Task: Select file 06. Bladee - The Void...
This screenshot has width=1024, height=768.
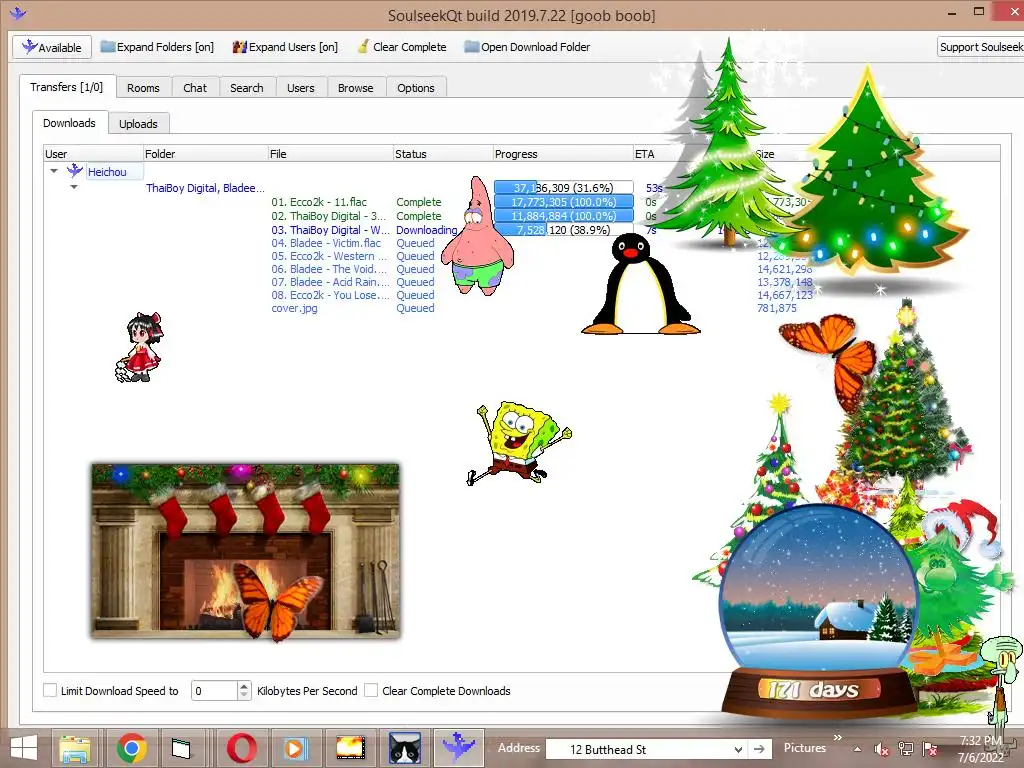Action: (x=330, y=269)
